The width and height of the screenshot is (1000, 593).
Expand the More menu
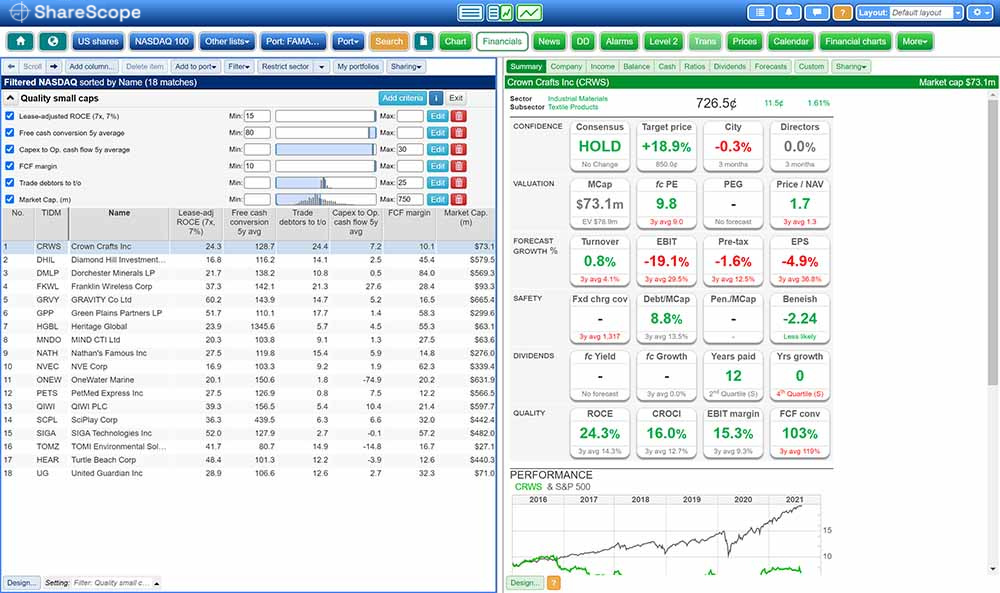(914, 42)
